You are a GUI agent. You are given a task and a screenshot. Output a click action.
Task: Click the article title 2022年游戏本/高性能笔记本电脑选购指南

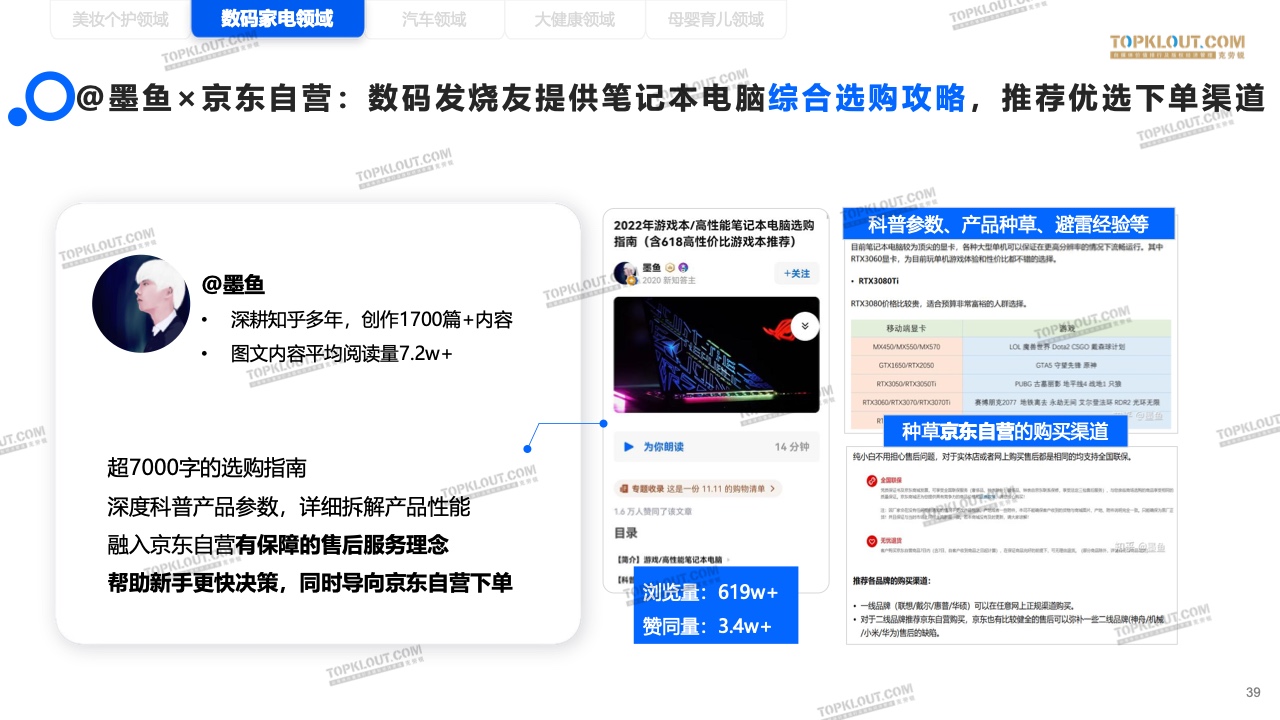(x=714, y=233)
